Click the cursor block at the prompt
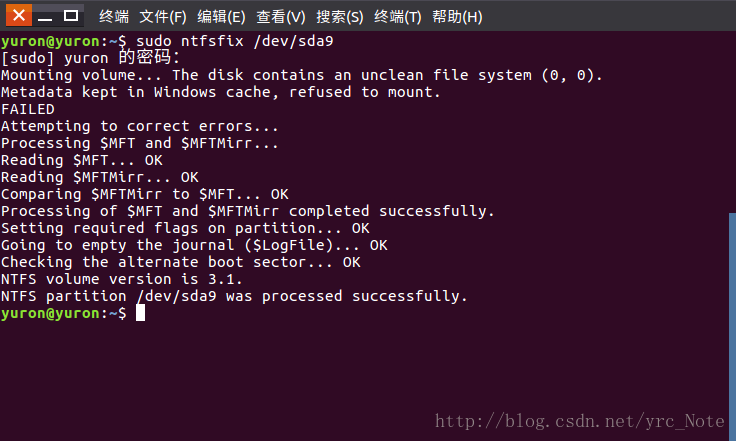Screen dimensions: 736x441 (140, 313)
